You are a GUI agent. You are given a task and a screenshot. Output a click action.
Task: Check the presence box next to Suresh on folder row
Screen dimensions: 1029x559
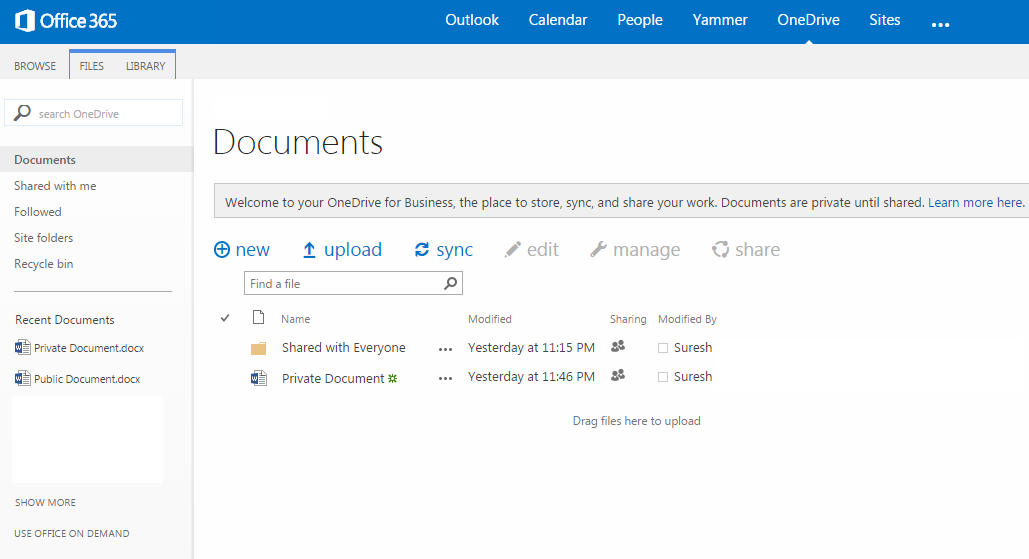tap(663, 348)
